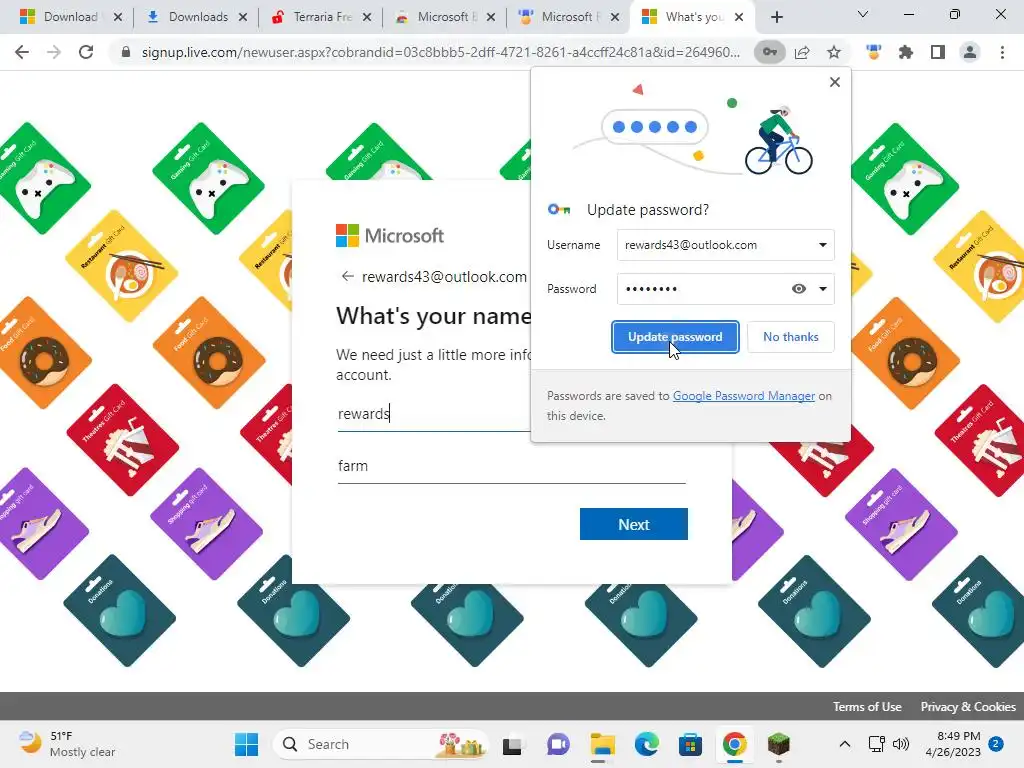
Task: Open network settings from system tray
Action: point(876,744)
